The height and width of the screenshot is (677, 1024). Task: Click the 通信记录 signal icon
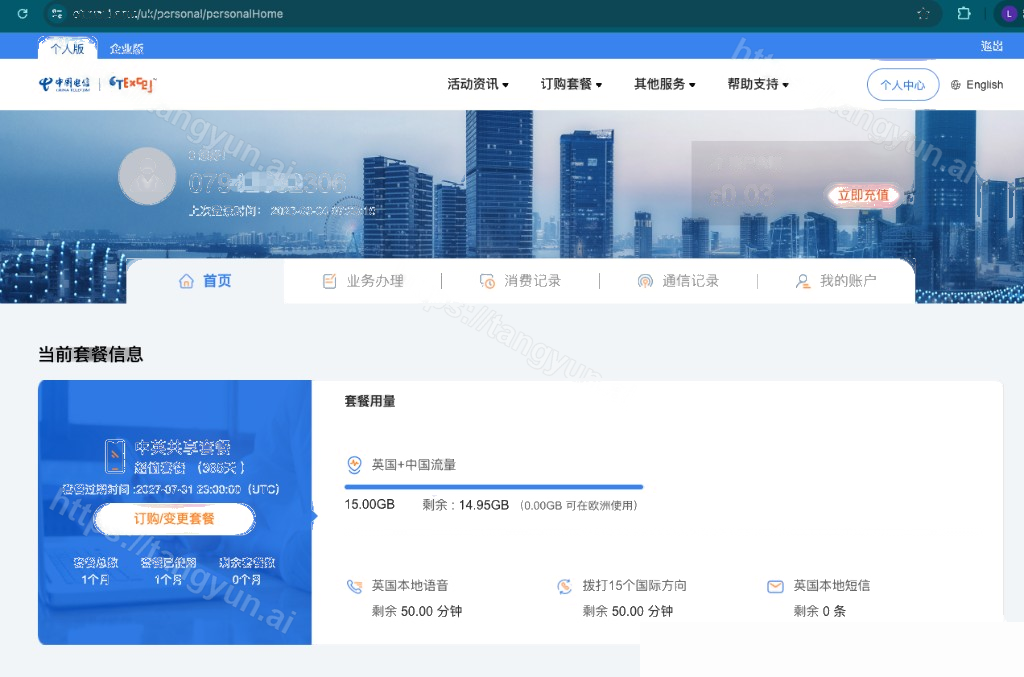pos(645,281)
